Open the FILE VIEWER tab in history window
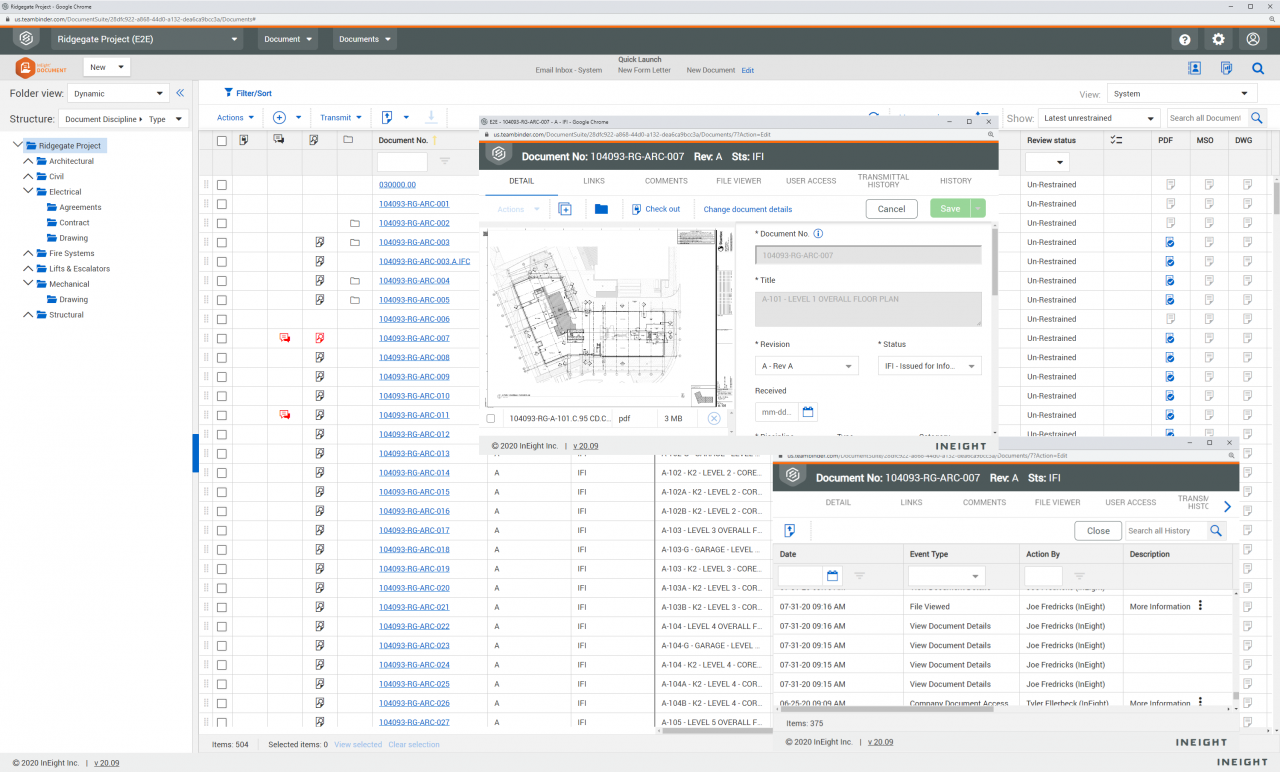Screen dimensions: 1280x772 coord(1057,502)
